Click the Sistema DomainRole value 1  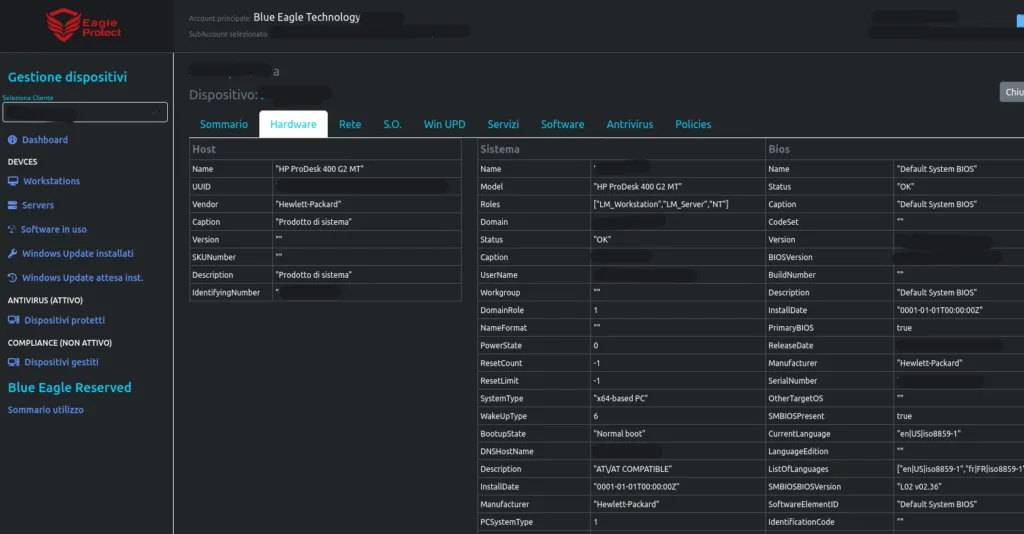(x=596, y=309)
